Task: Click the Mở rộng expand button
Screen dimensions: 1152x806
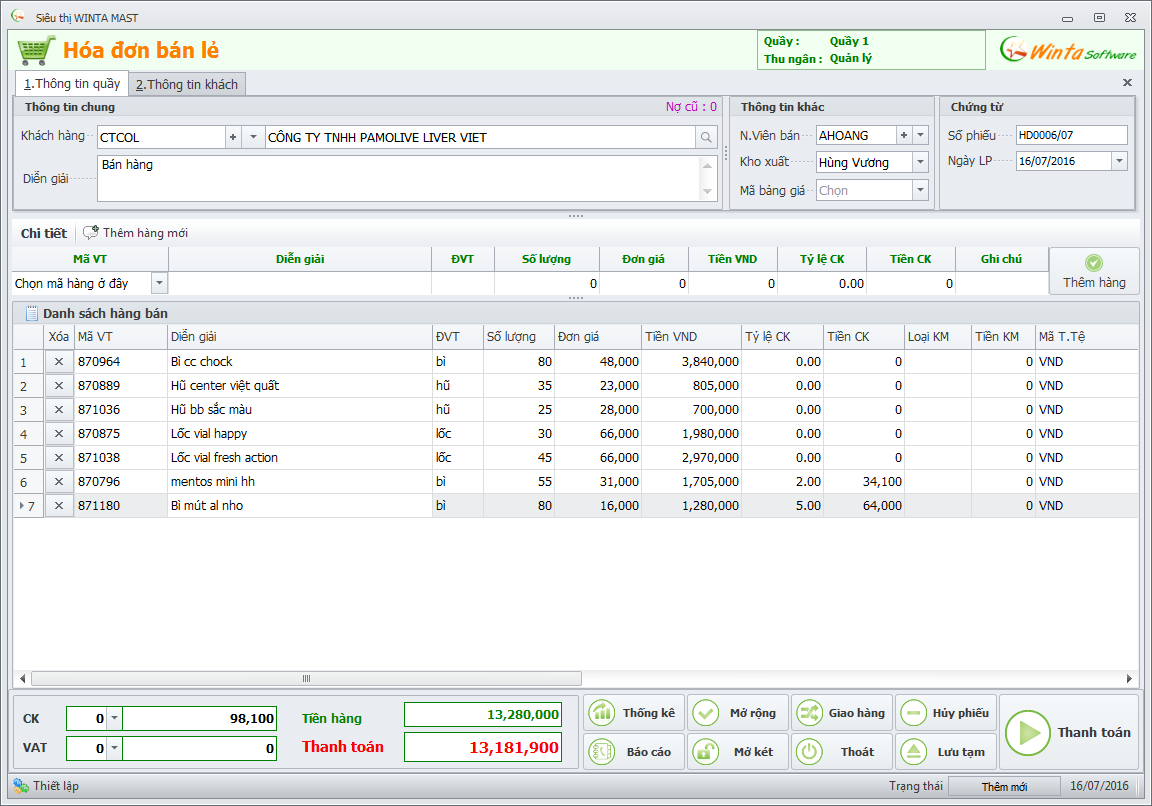Action: [x=738, y=713]
